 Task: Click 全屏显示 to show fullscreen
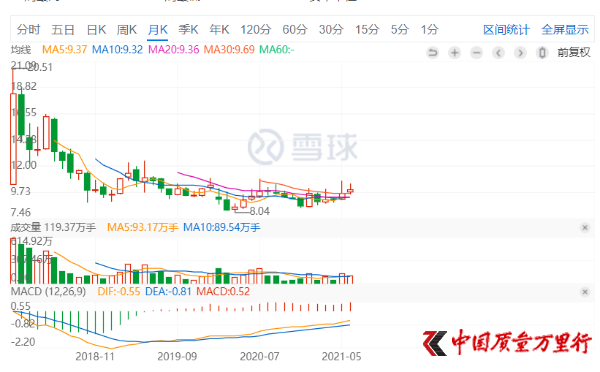pyautogui.click(x=565, y=29)
